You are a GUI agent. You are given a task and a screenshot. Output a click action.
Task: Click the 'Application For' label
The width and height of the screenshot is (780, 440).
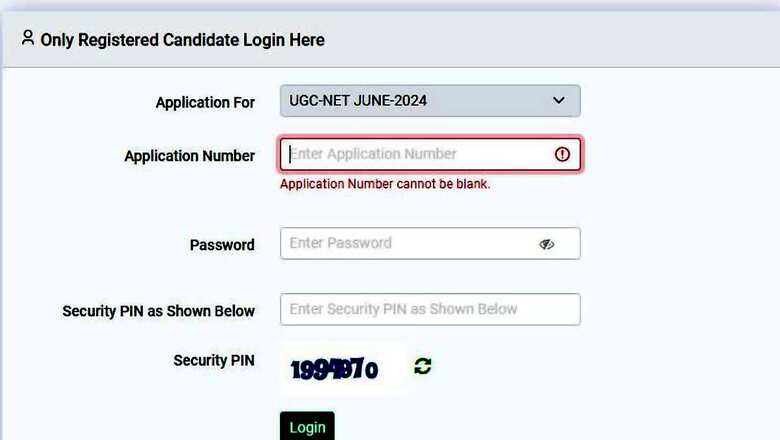[205, 102]
